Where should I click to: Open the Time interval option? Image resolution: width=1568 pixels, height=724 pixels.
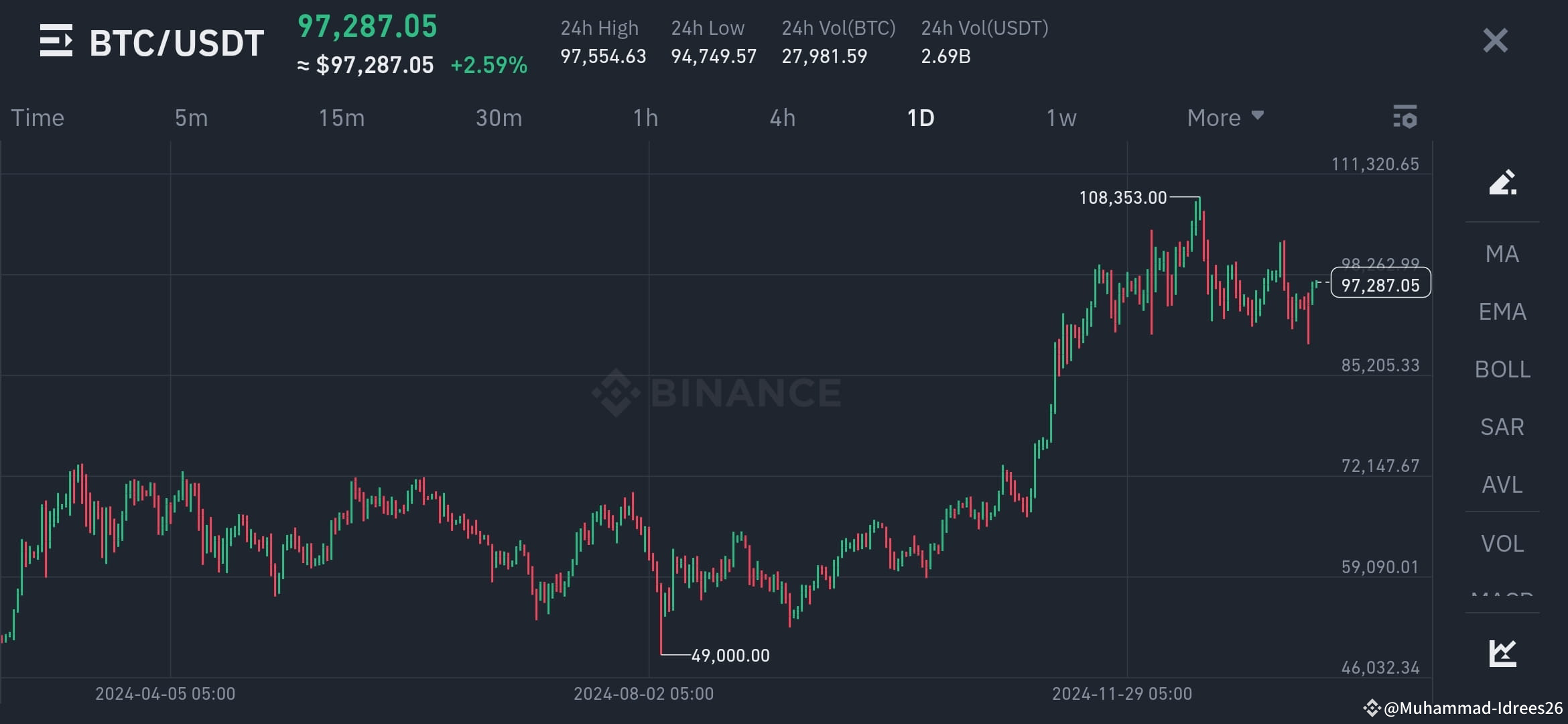coord(38,117)
